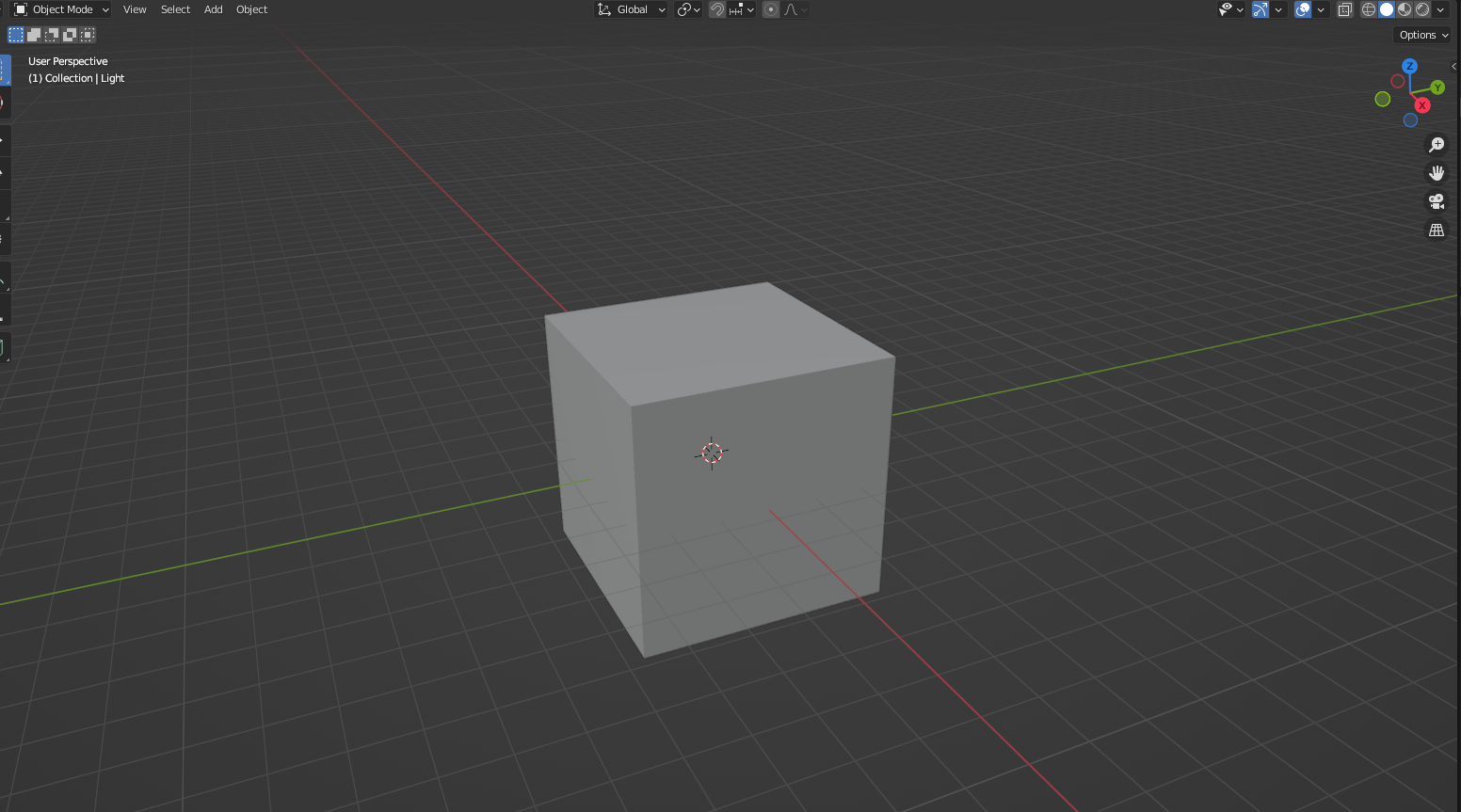Open the pivot point dropdown

point(689,9)
